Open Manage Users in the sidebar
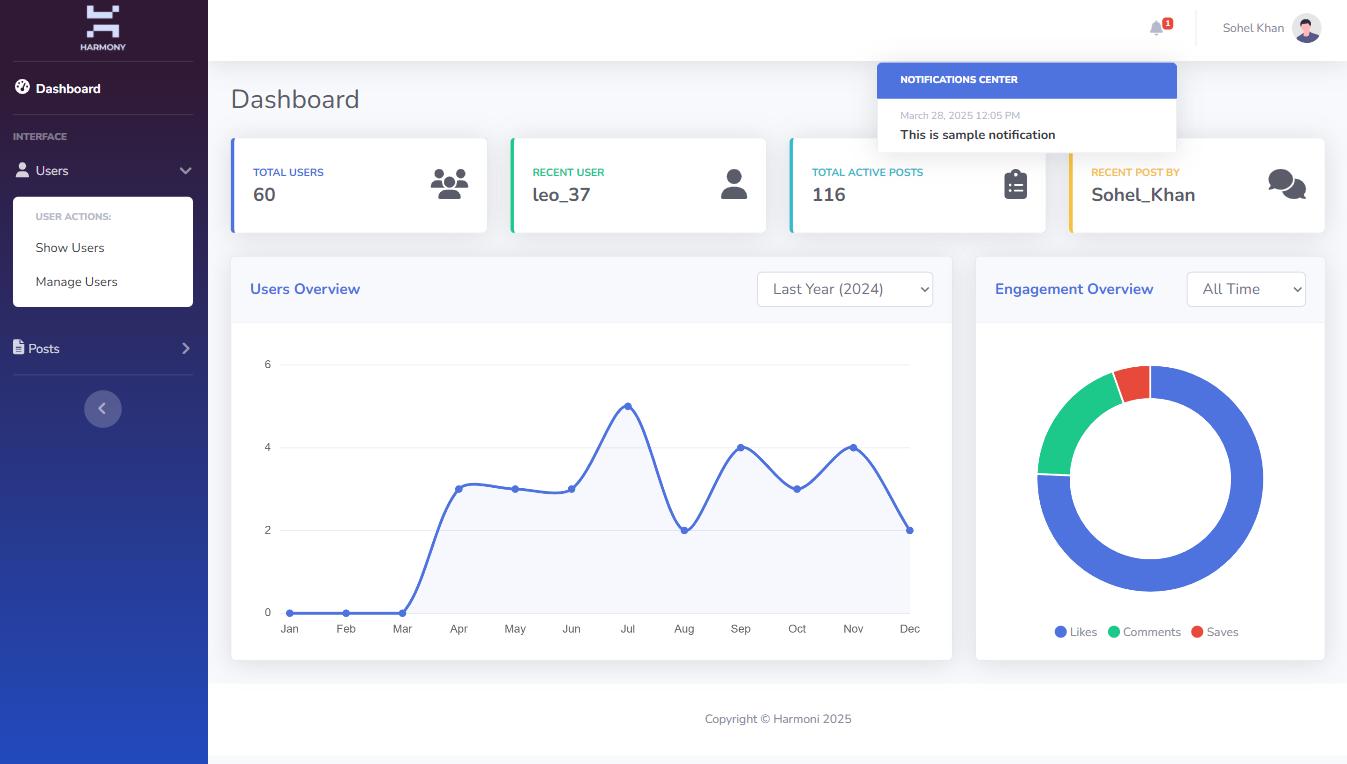Viewport: 1347px width, 764px height. 77,282
